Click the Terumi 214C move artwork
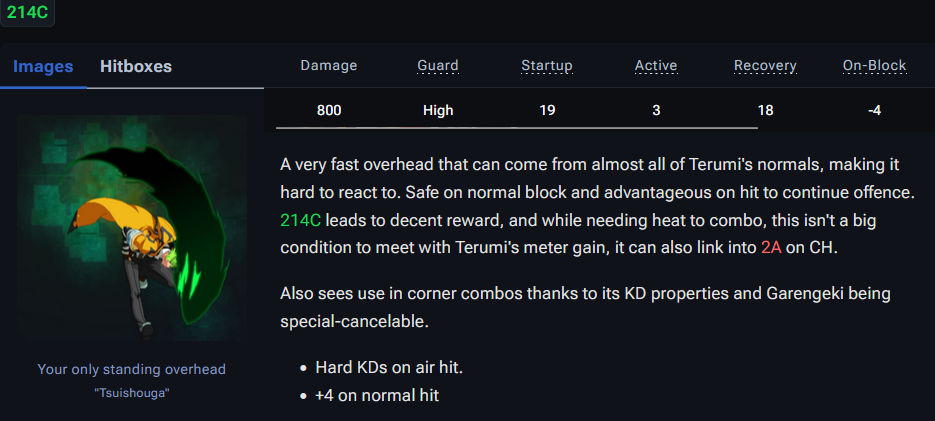The width and height of the screenshot is (935, 421). pos(131,228)
